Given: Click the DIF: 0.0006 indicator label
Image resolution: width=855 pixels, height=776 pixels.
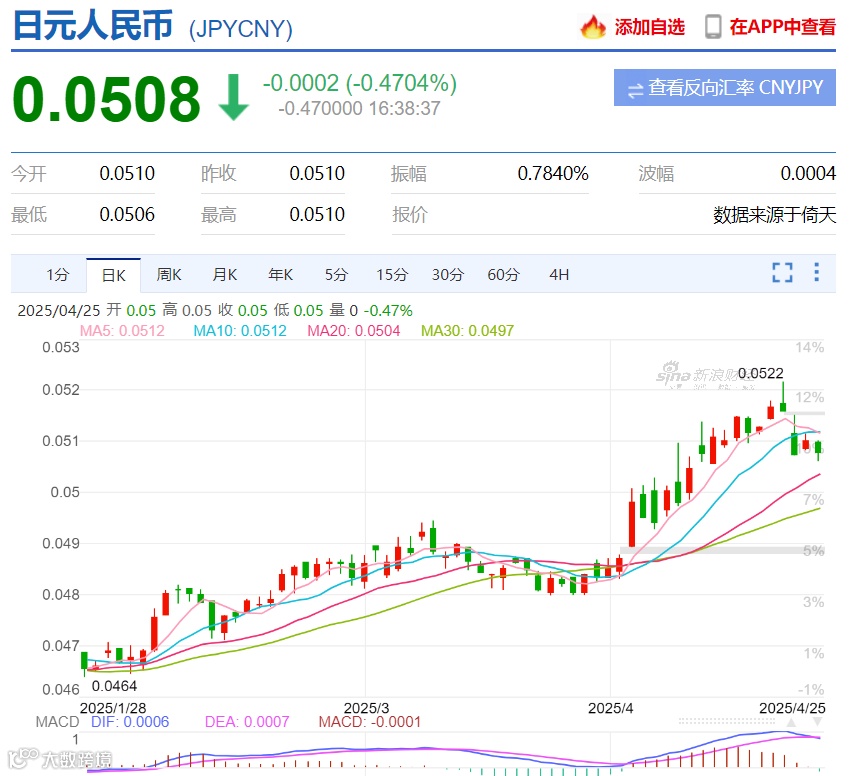Looking at the screenshot, I should click(130, 722).
